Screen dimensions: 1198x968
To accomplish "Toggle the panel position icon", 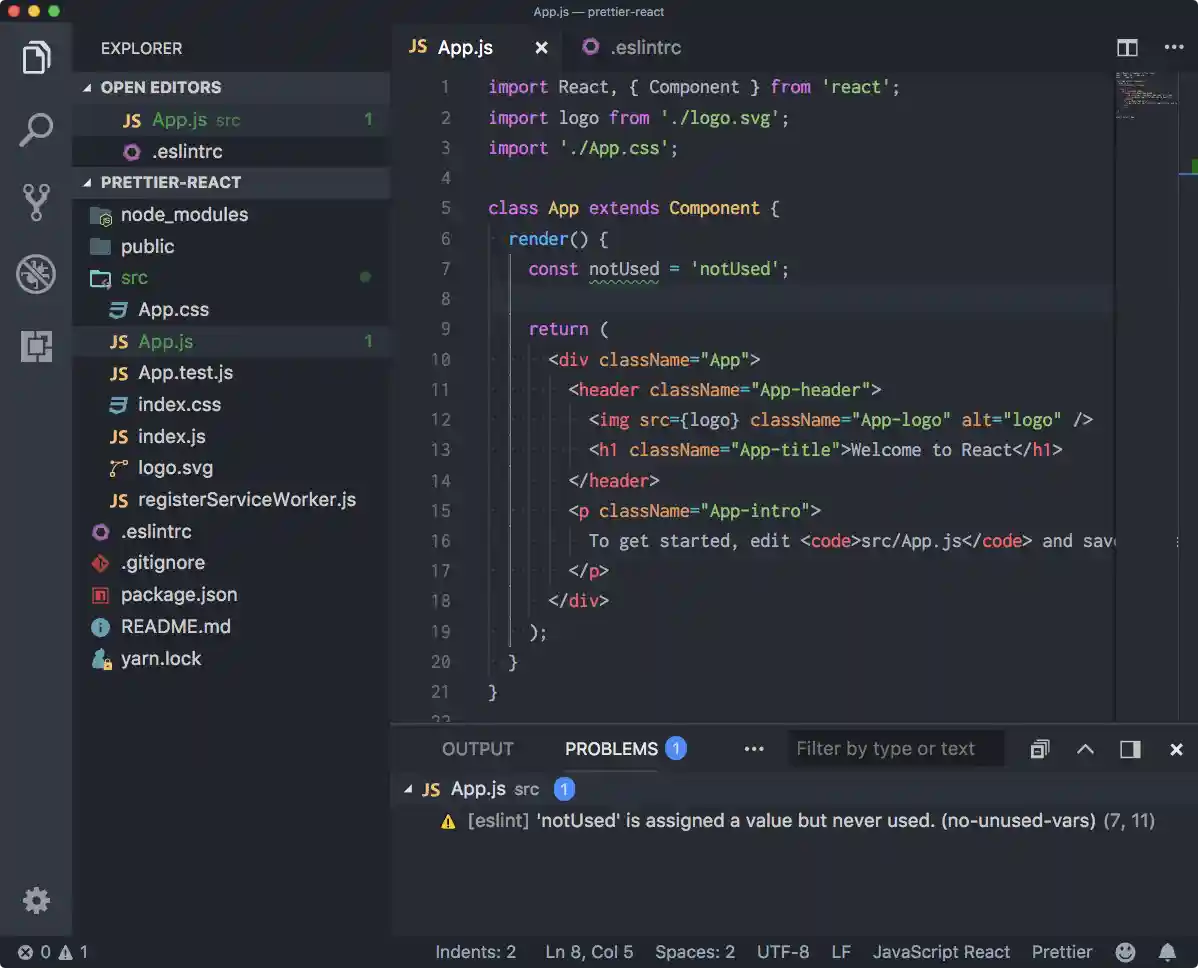I will point(1130,749).
